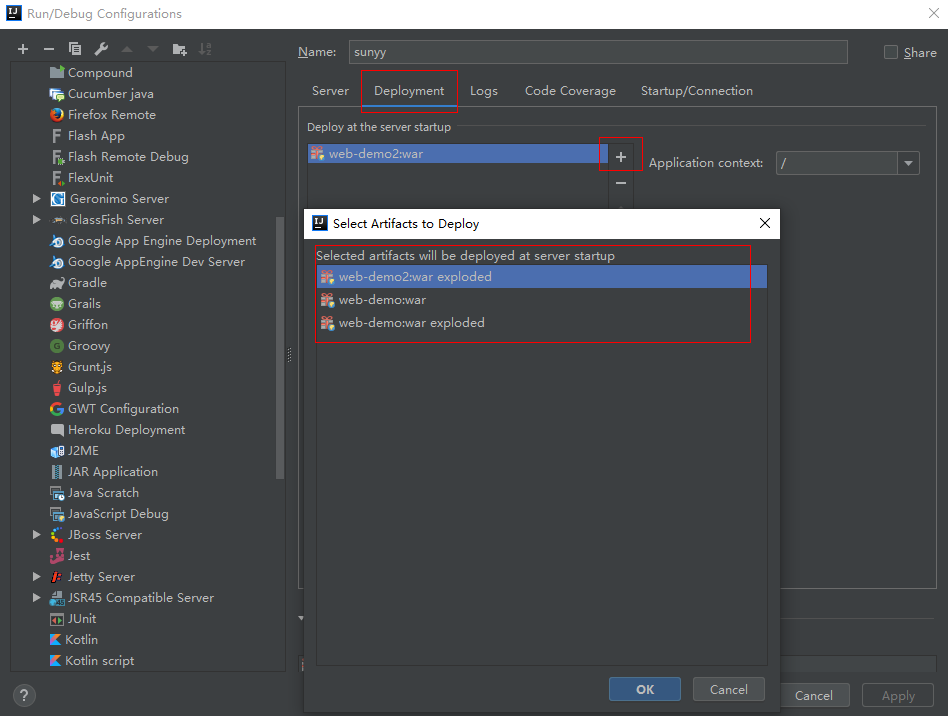This screenshot has height=716, width=948.
Task: Open the Application context dropdown
Action: [908, 163]
